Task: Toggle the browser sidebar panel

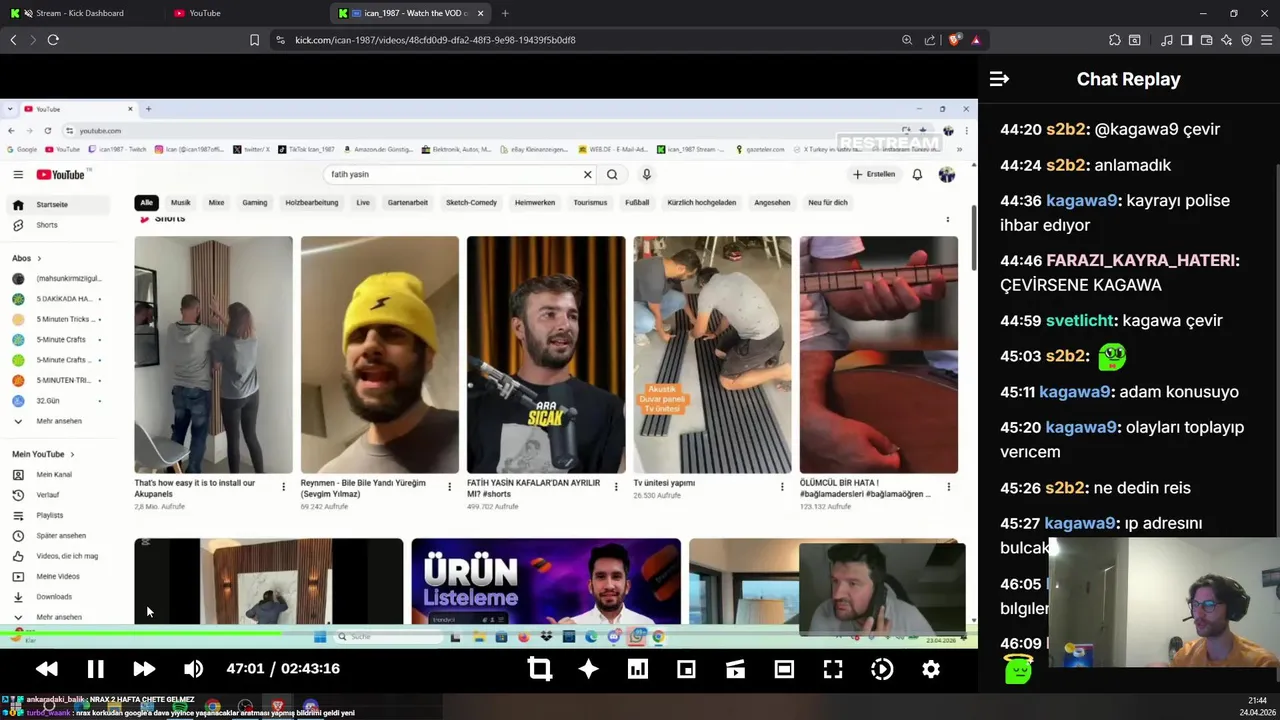Action: [x=1186, y=40]
